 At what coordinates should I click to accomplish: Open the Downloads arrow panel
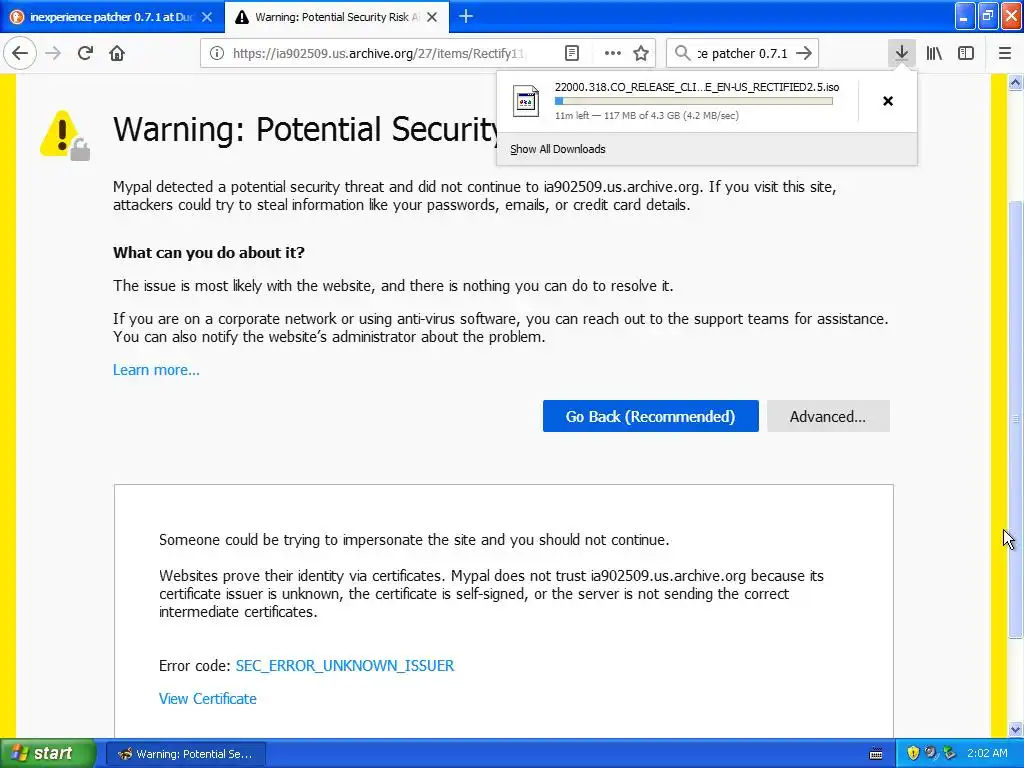901,53
